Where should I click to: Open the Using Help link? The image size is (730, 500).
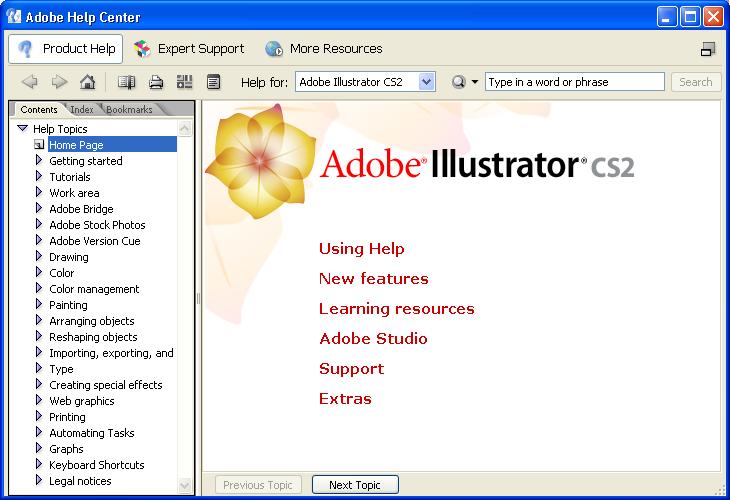(362, 249)
